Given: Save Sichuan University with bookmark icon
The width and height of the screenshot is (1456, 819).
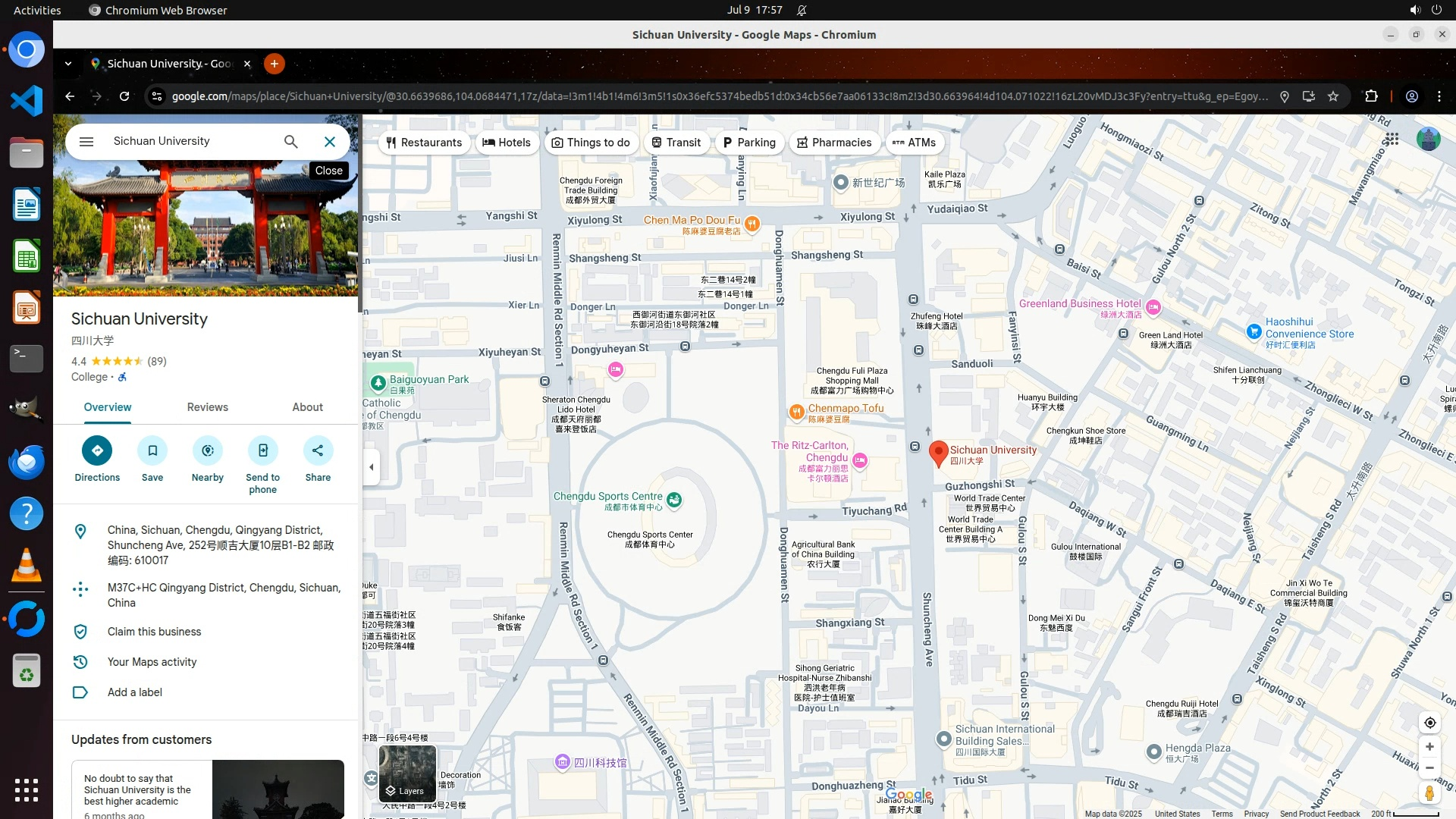Looking at the screenshot, I should pos(152,450).
